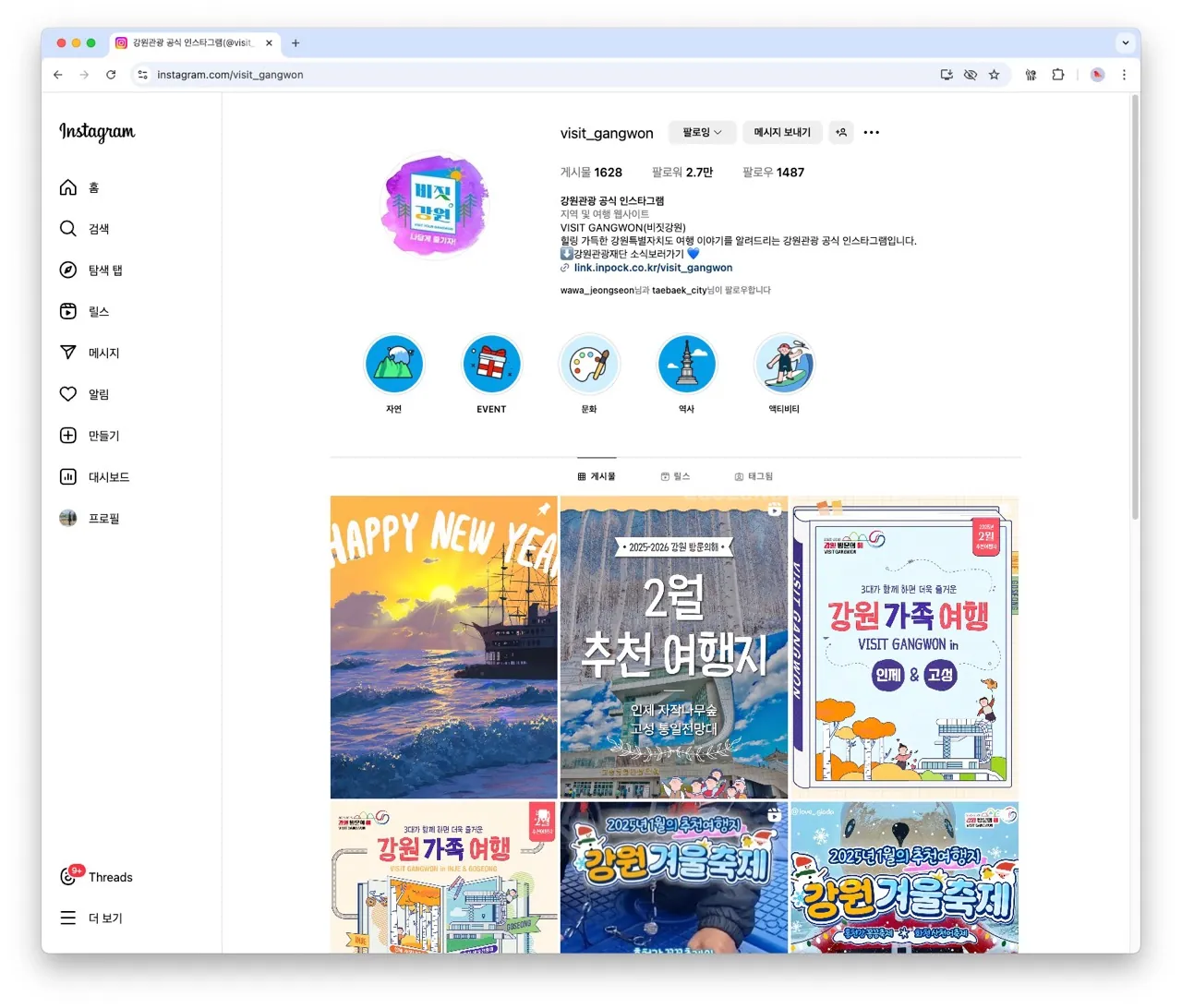Open notifications (알림) heart icon
This screenshot has width=1182, height=1008.
point(84,394)
